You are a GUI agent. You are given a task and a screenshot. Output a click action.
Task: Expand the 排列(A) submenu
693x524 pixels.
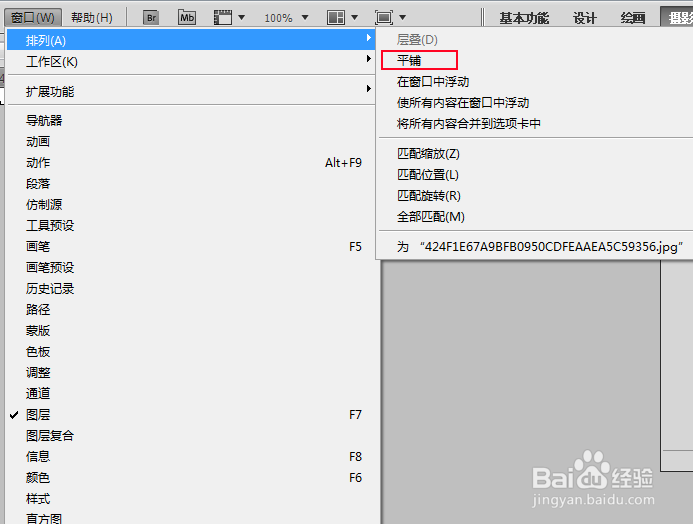(x=191, y=40)
